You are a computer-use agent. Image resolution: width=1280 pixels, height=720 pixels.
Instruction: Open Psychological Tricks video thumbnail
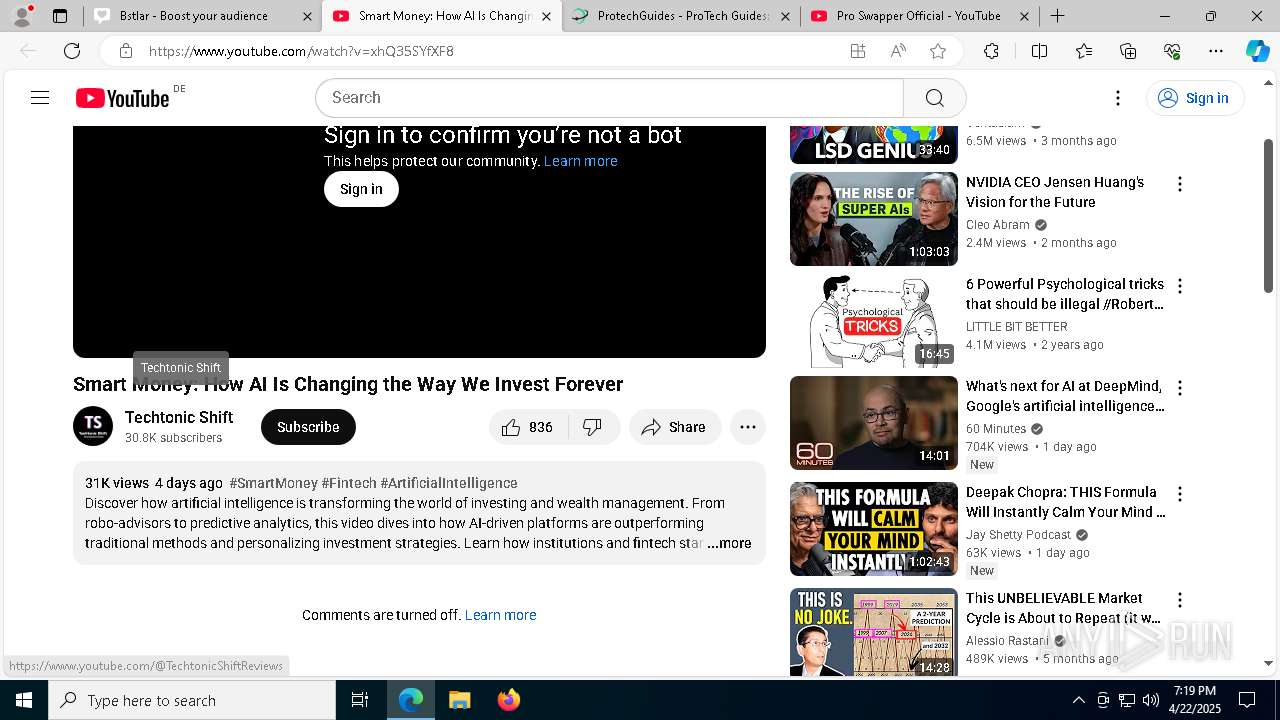874,321
